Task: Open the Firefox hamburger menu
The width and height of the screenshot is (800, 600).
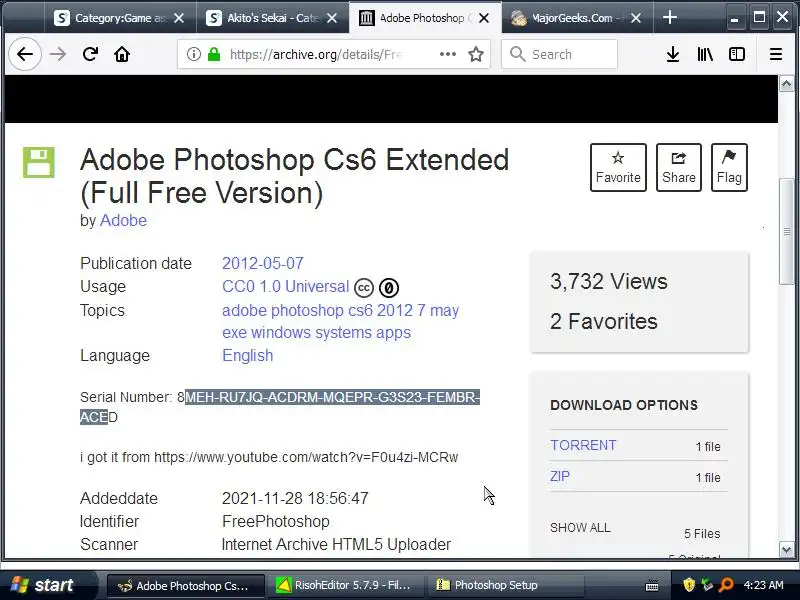Action: 776,54
